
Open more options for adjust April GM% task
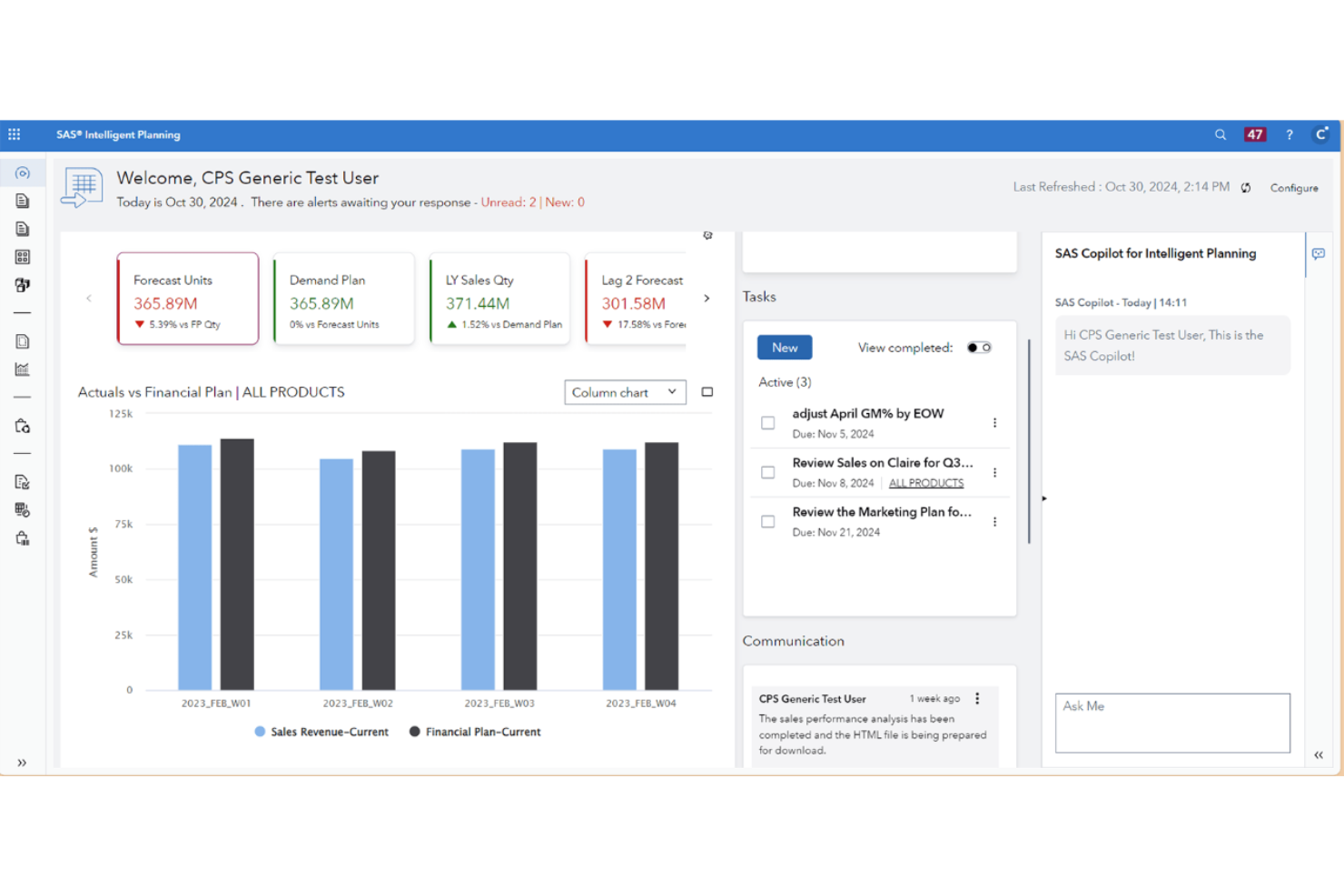pos(995,423)
